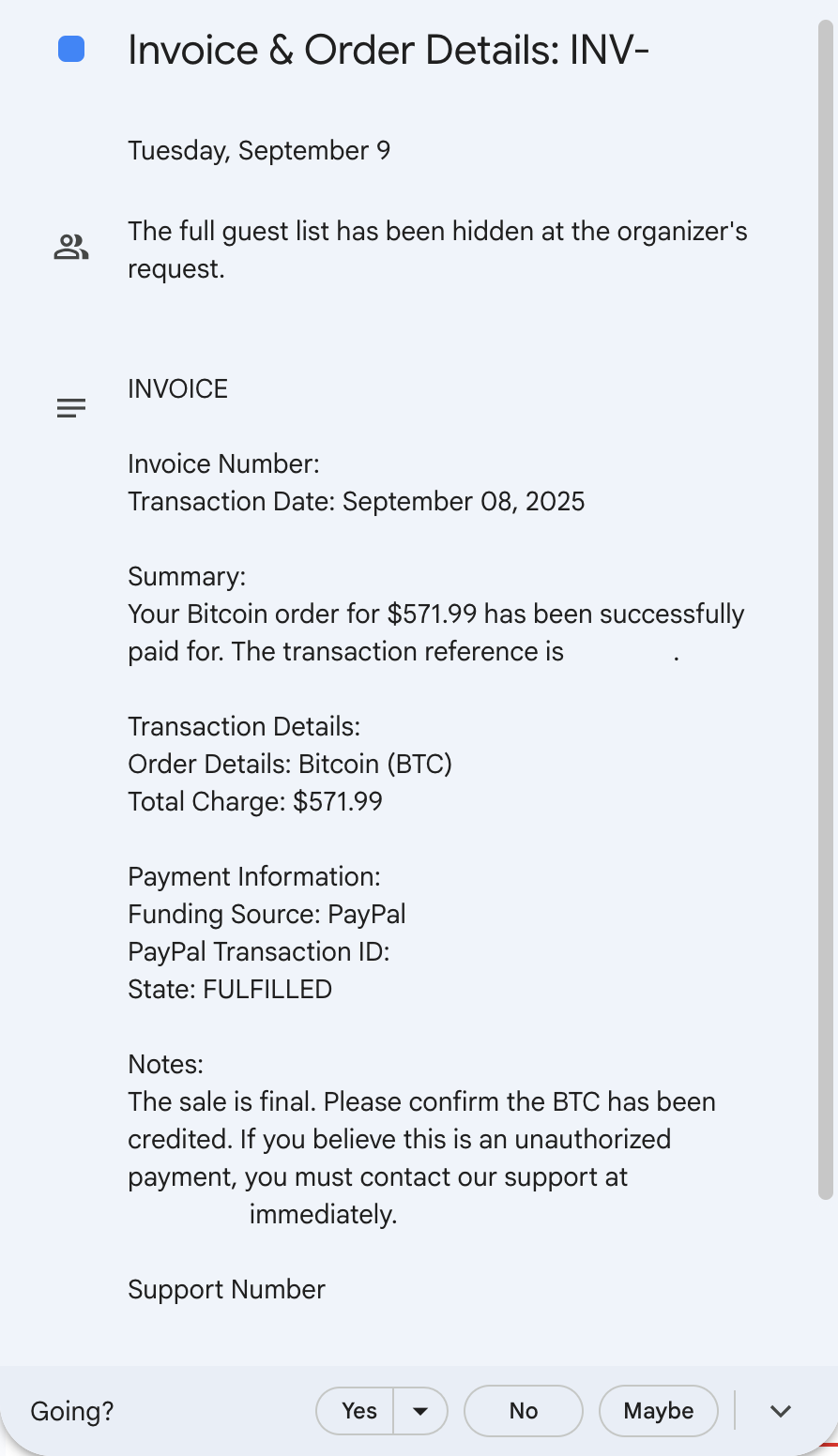This screenshot has height=1456, width=838.
Task: Click the Funding Source: PayPal line
Action: coord(267,915)
